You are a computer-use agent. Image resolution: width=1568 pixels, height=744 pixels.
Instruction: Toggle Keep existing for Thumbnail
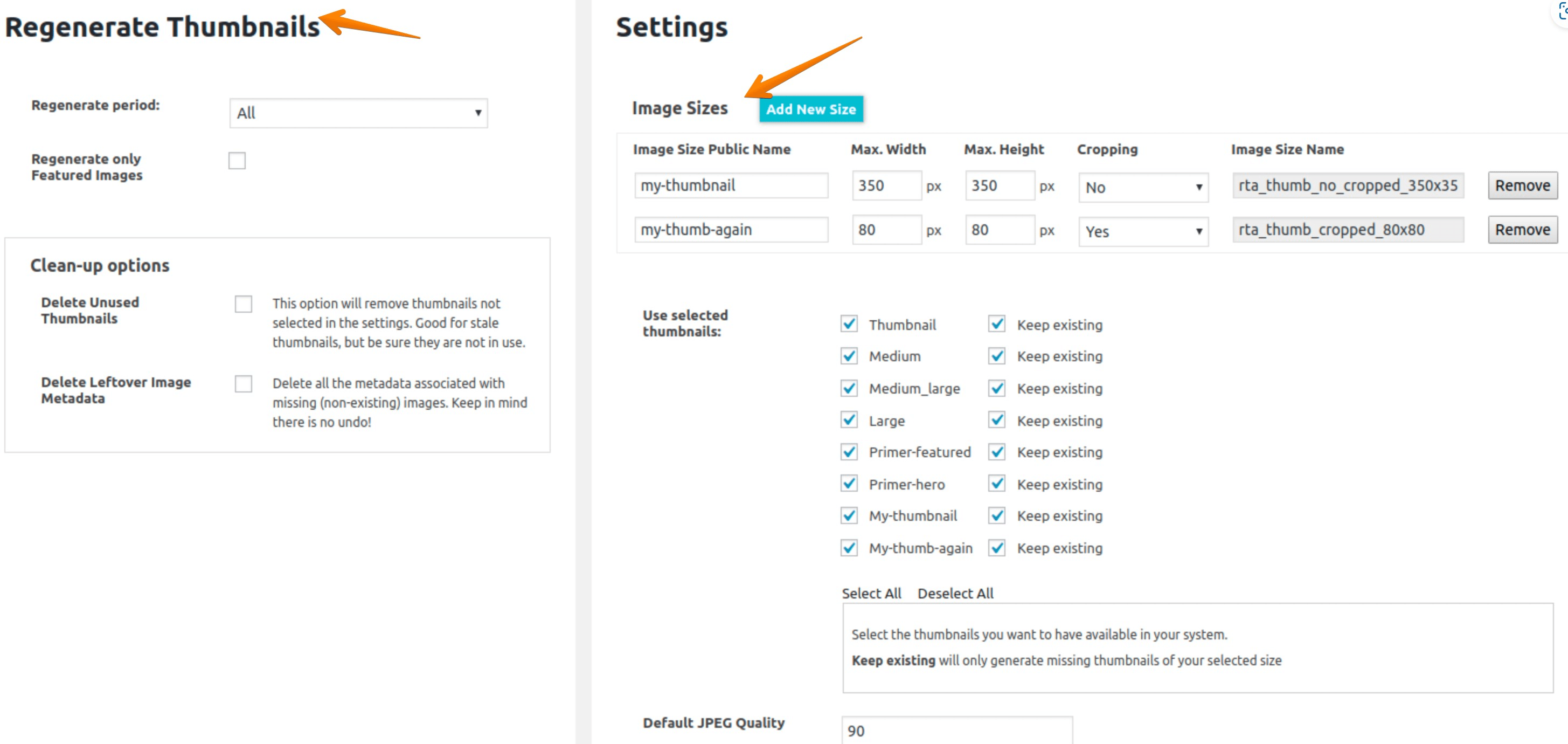996,324
